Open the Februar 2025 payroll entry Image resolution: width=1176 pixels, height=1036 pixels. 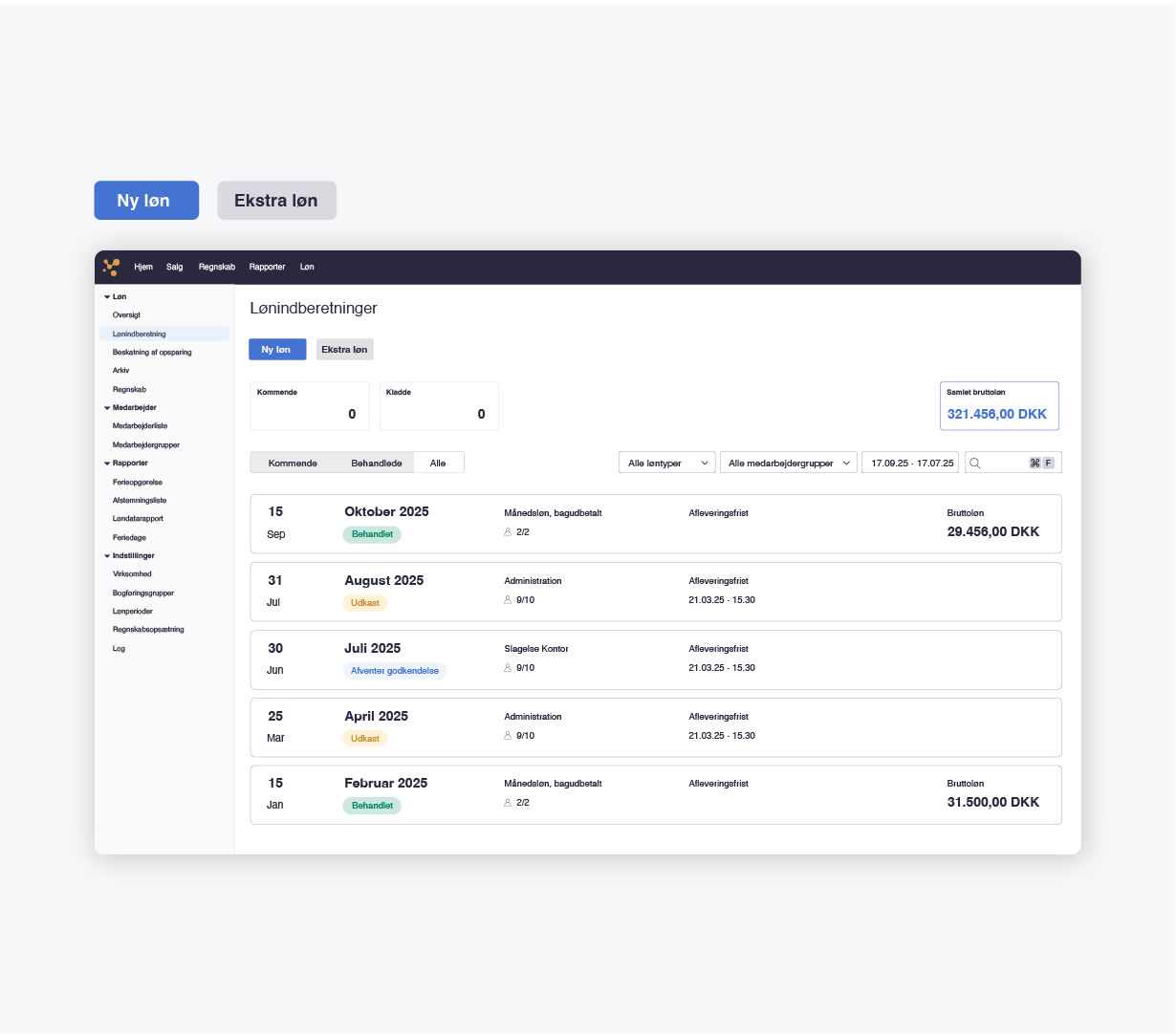(385, 784)
